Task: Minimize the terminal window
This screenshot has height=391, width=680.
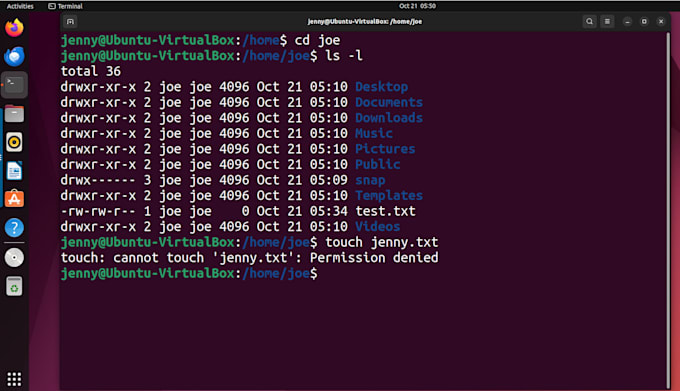Action: (627, 21)
